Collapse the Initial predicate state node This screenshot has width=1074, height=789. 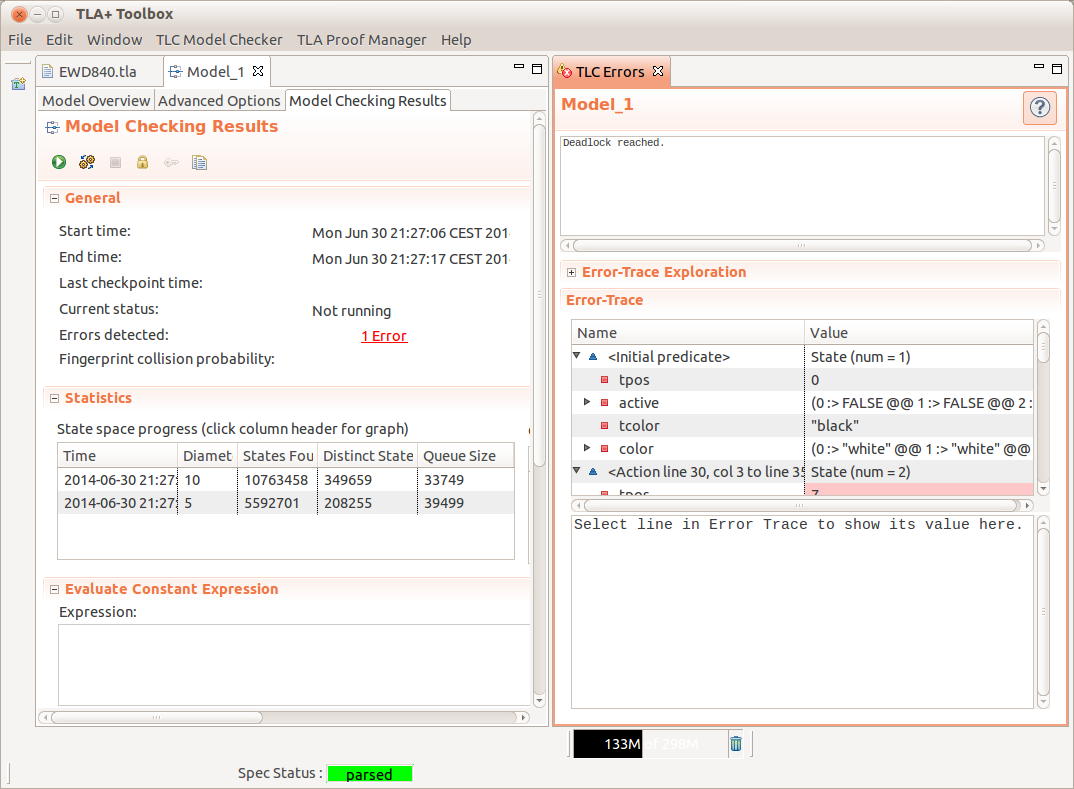tap(577, 356)
